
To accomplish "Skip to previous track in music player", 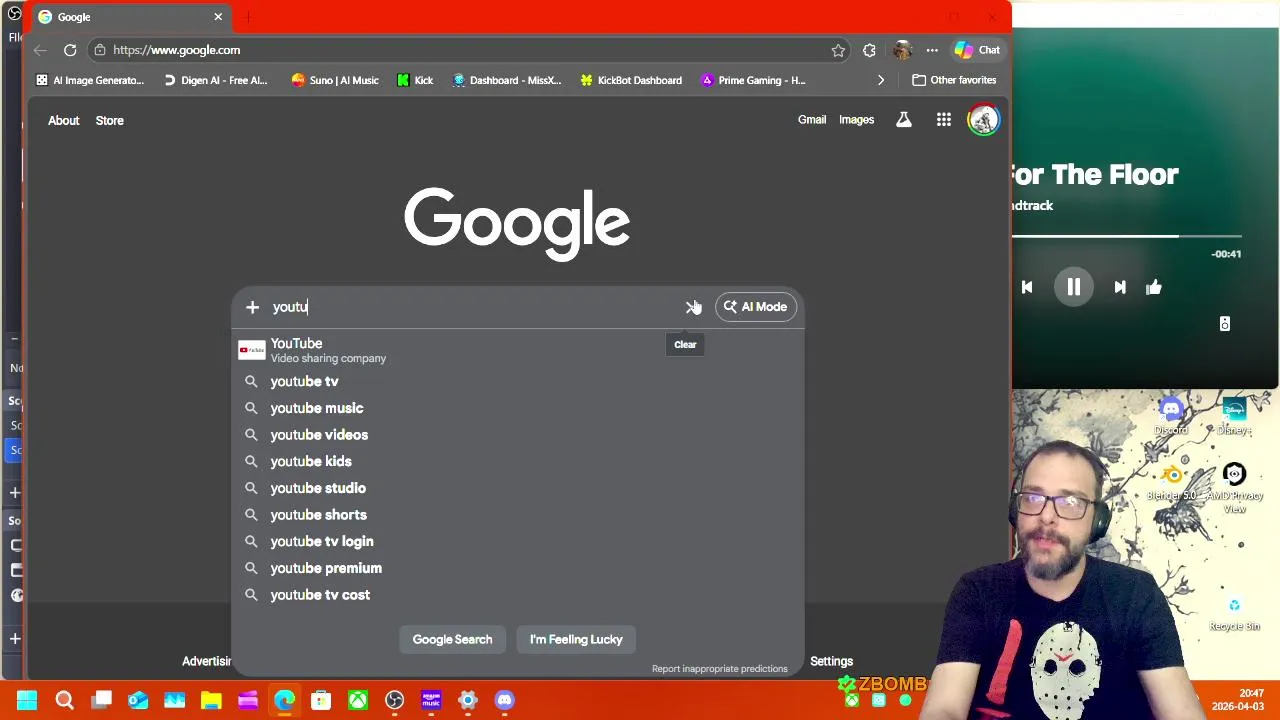I will tap(1027, 287).
